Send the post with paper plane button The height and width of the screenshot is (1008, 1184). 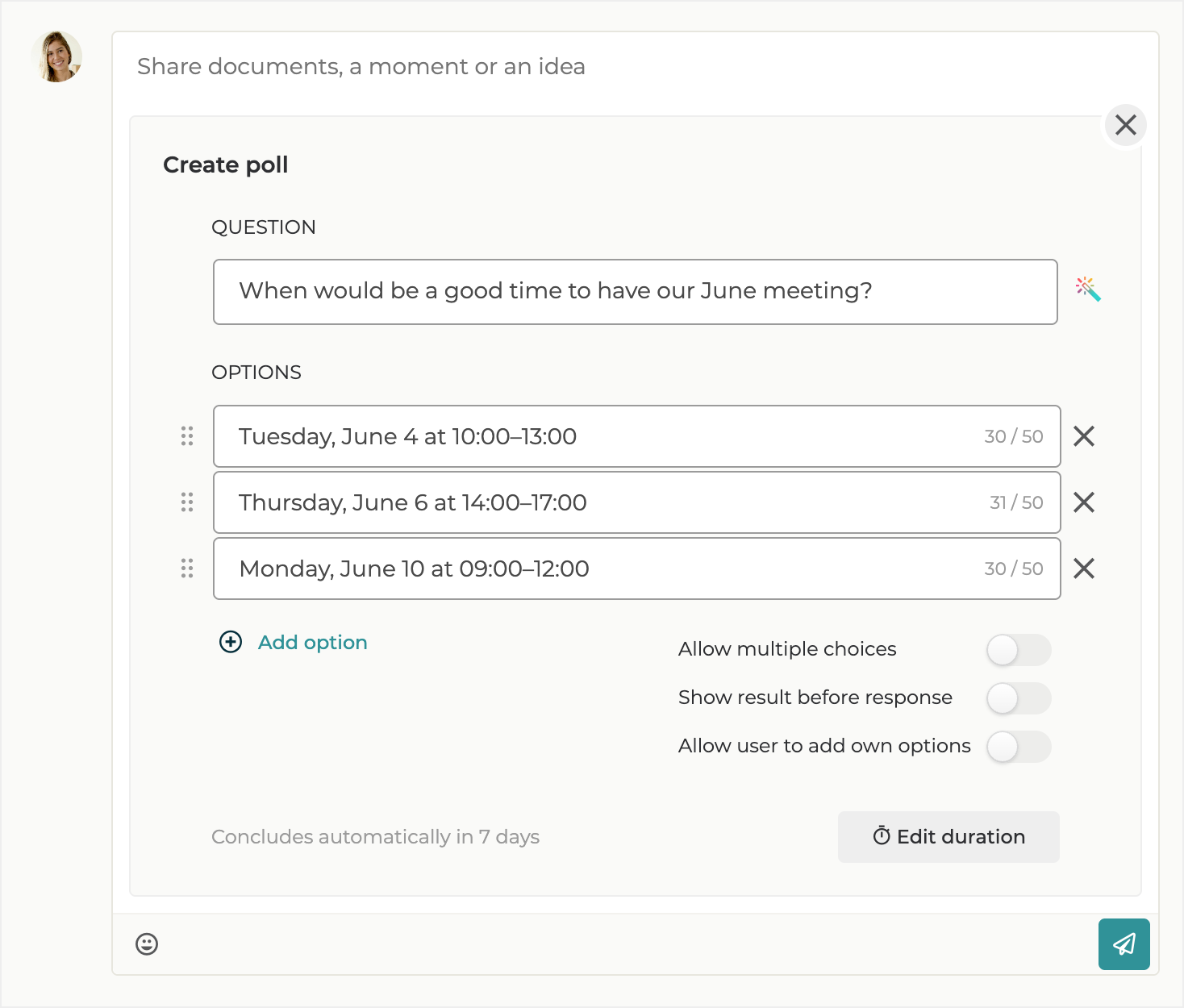(x=1124, y=943)
